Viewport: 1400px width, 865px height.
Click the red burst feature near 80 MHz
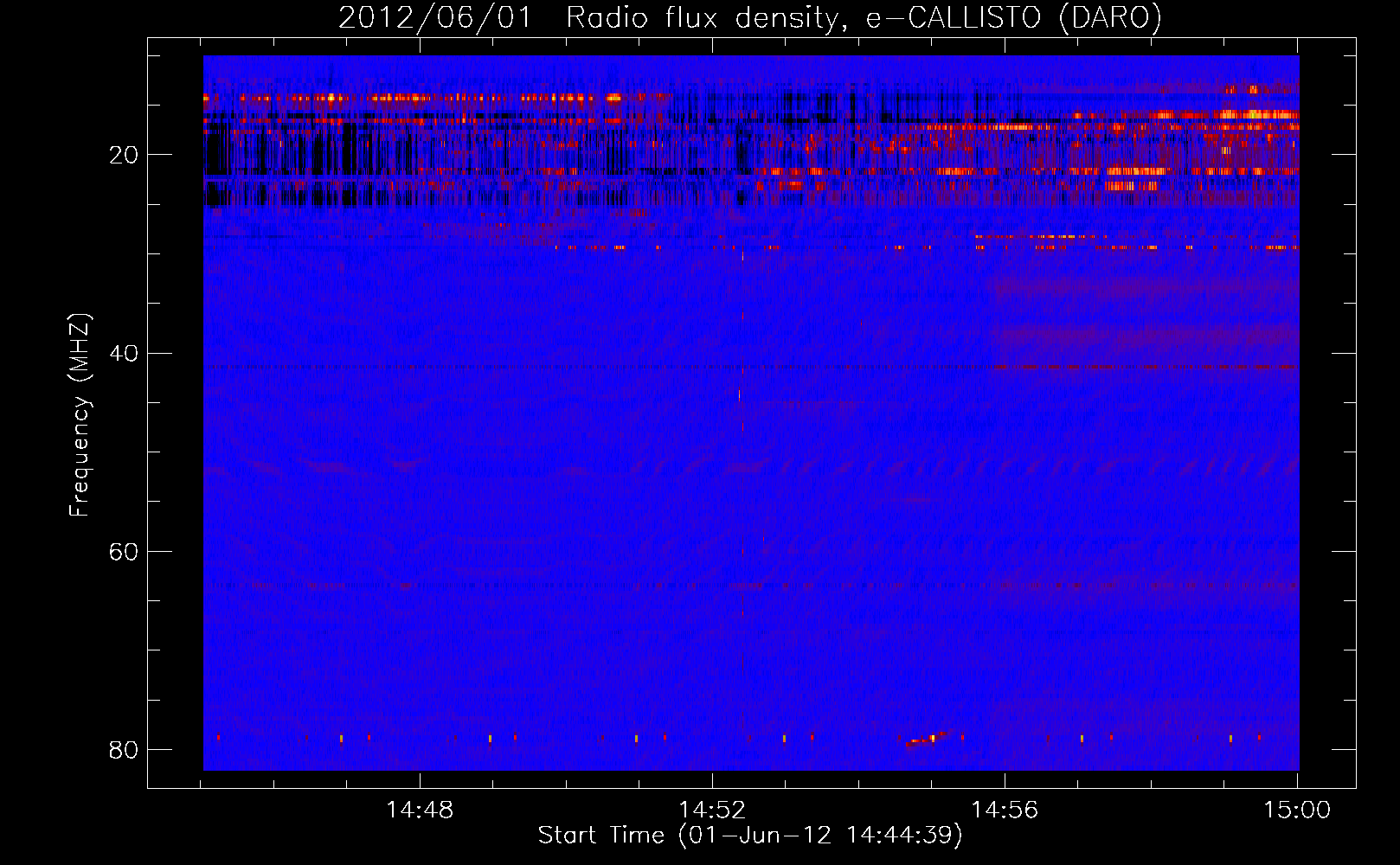click(928, 738)
